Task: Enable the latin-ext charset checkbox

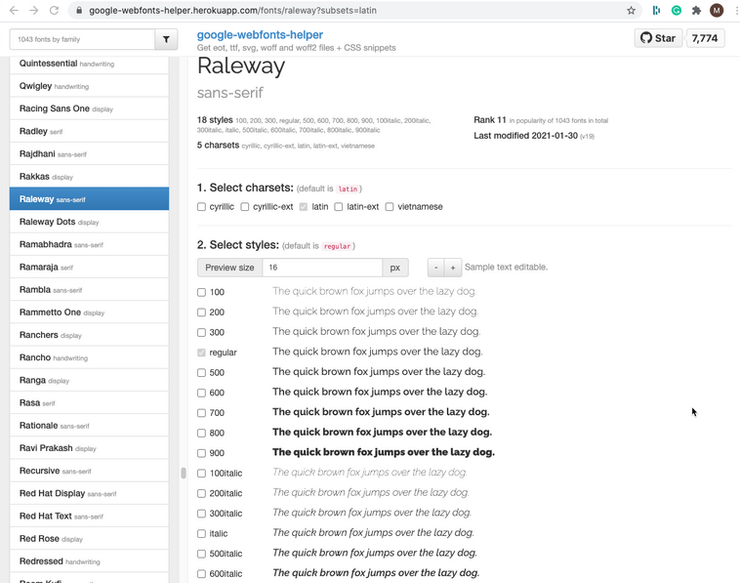Action: point(338,207)
